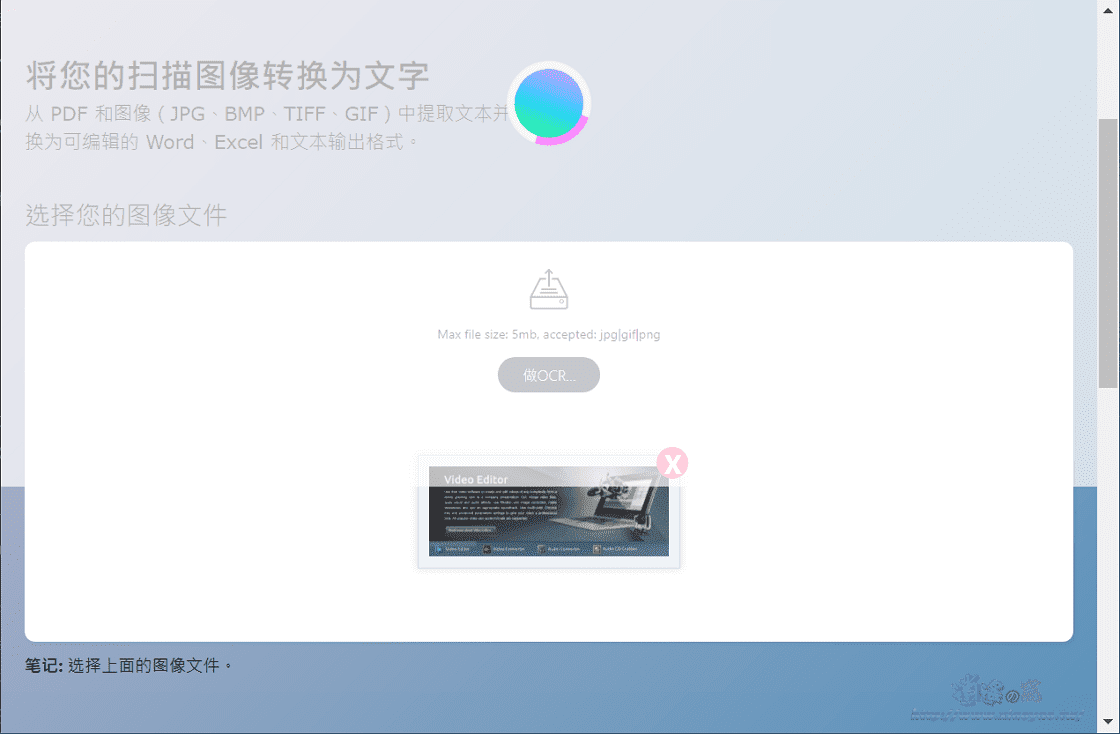1120x734 pixels.
Task: Select the Audio Converter icon in the ad
Action: [542, 549]
